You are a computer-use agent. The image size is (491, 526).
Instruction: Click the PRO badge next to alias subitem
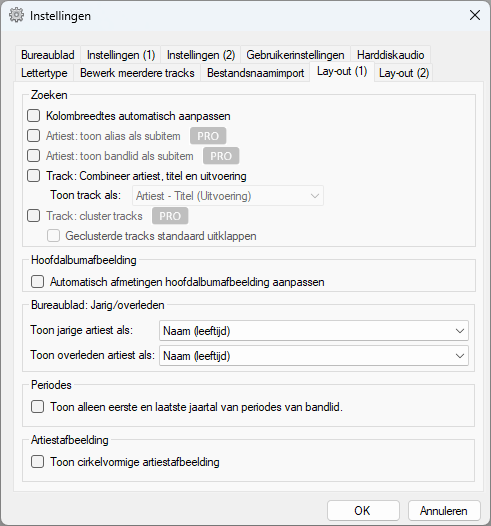coord(208,136)
